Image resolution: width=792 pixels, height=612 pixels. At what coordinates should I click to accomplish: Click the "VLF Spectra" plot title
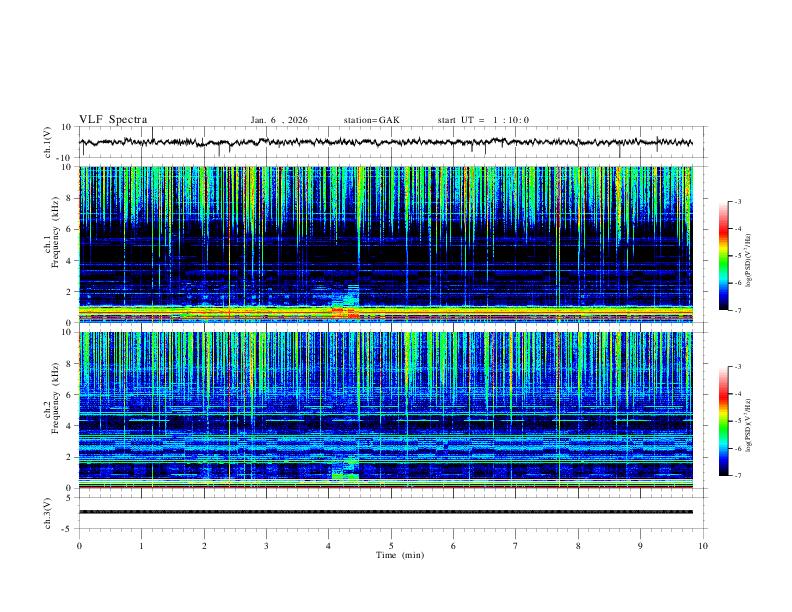pos(113,120)
